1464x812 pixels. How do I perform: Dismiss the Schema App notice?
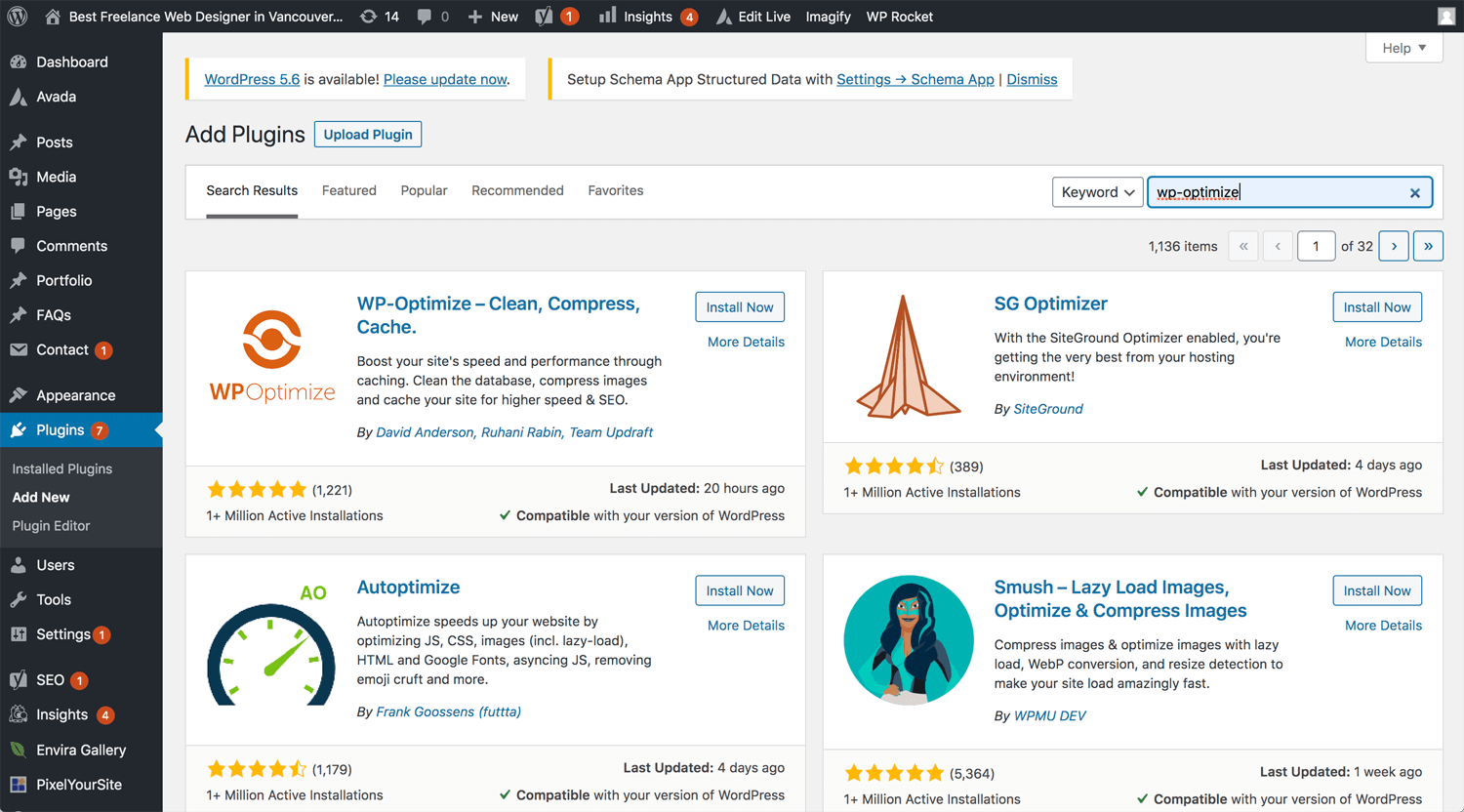tap(1032, 79)
